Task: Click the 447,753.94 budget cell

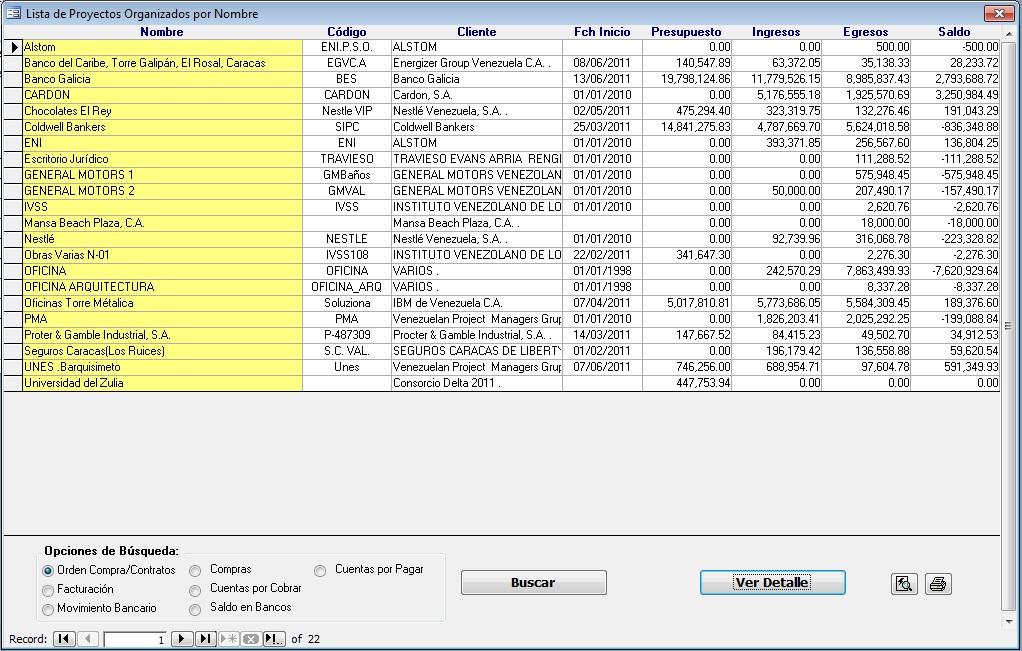Action: (687, 383)
